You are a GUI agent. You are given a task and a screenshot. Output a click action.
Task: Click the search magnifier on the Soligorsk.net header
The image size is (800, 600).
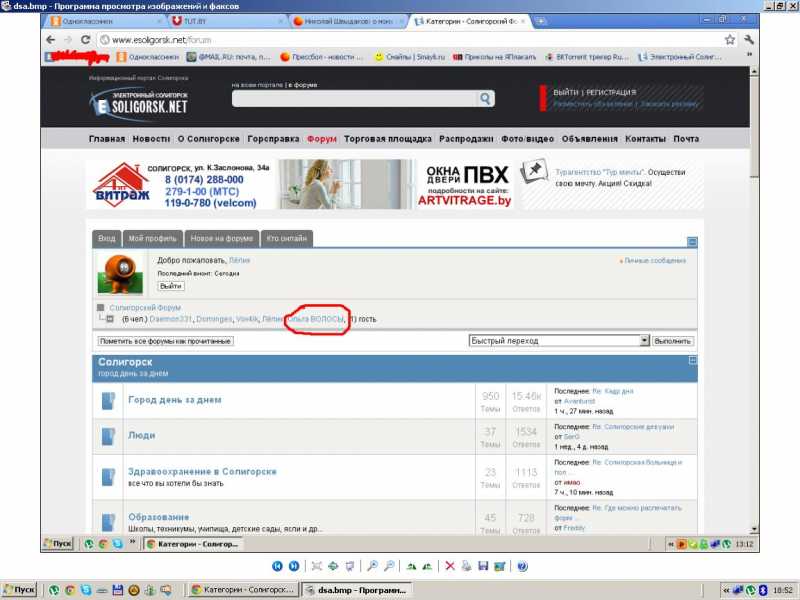[x=485, y=98]
